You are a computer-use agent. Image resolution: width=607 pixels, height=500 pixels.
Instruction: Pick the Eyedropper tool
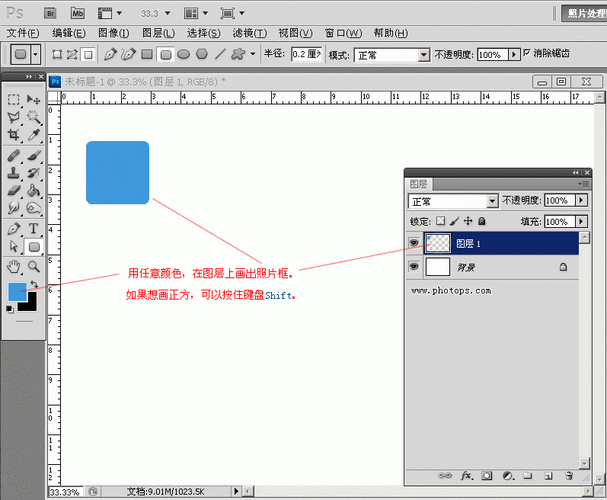[33, 135]
